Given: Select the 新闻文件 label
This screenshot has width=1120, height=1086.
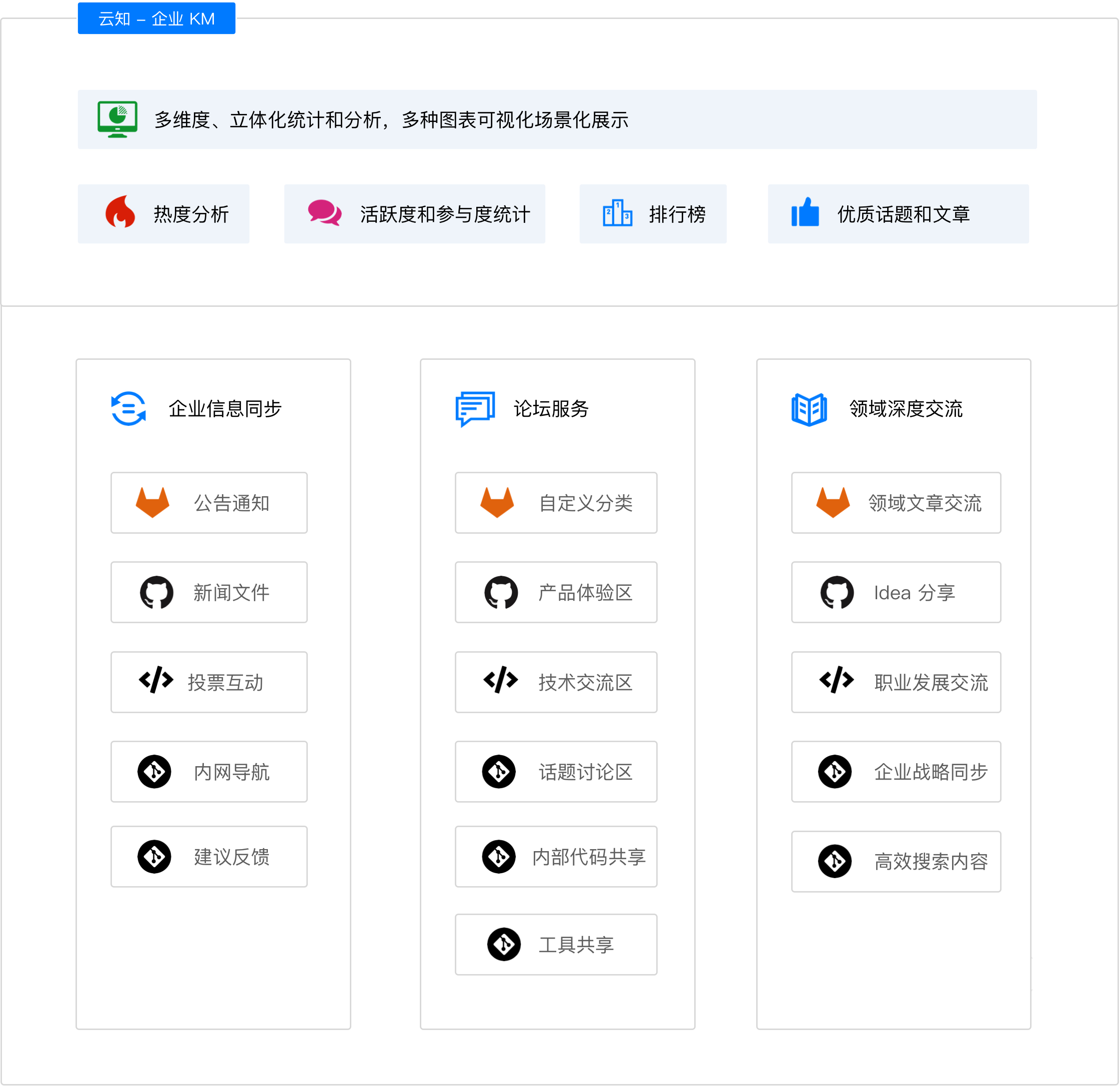Looking at the screenshot, I should (231, 593).
